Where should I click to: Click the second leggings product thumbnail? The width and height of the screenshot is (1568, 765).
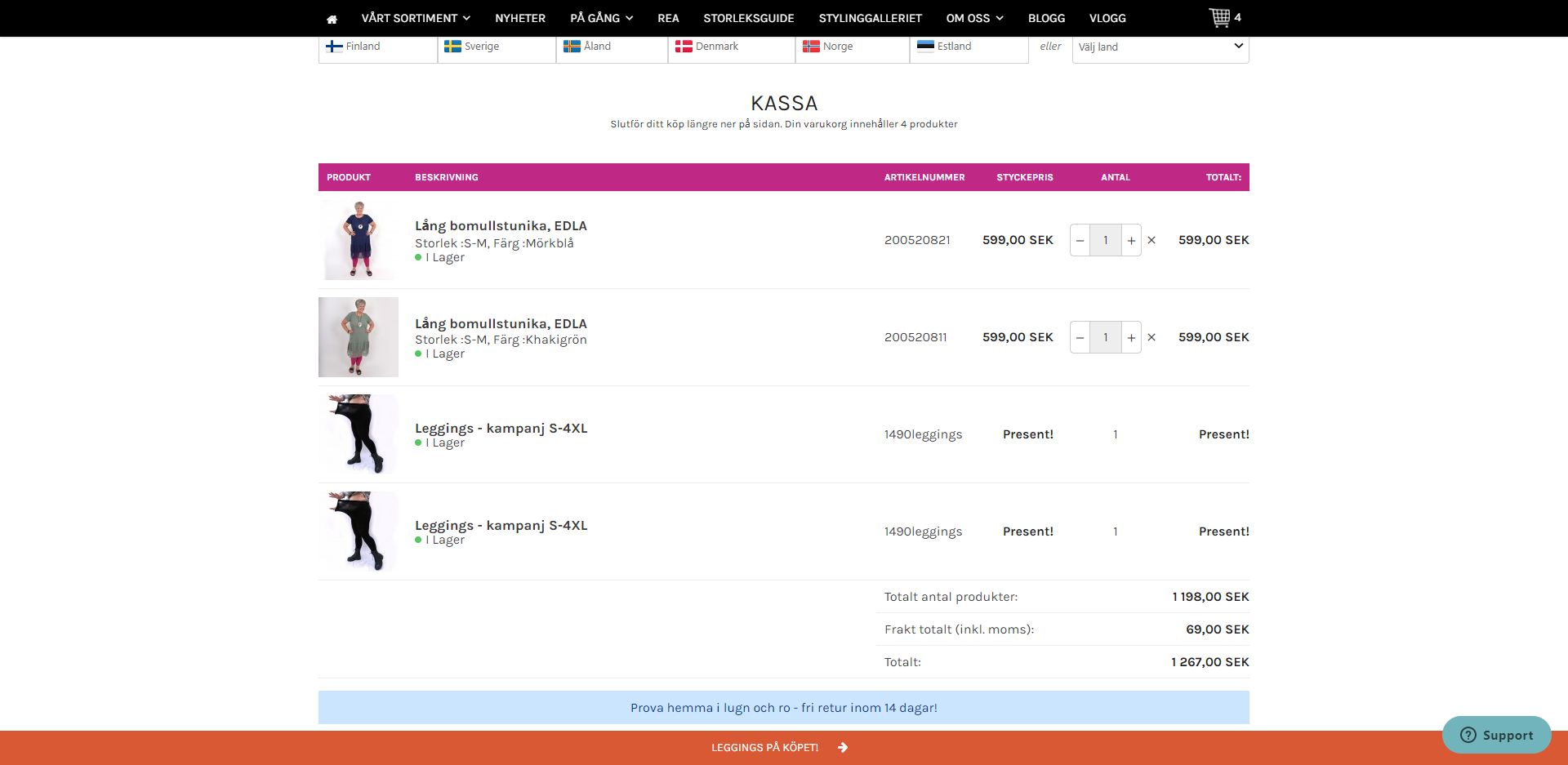click(x=359, y=531)
